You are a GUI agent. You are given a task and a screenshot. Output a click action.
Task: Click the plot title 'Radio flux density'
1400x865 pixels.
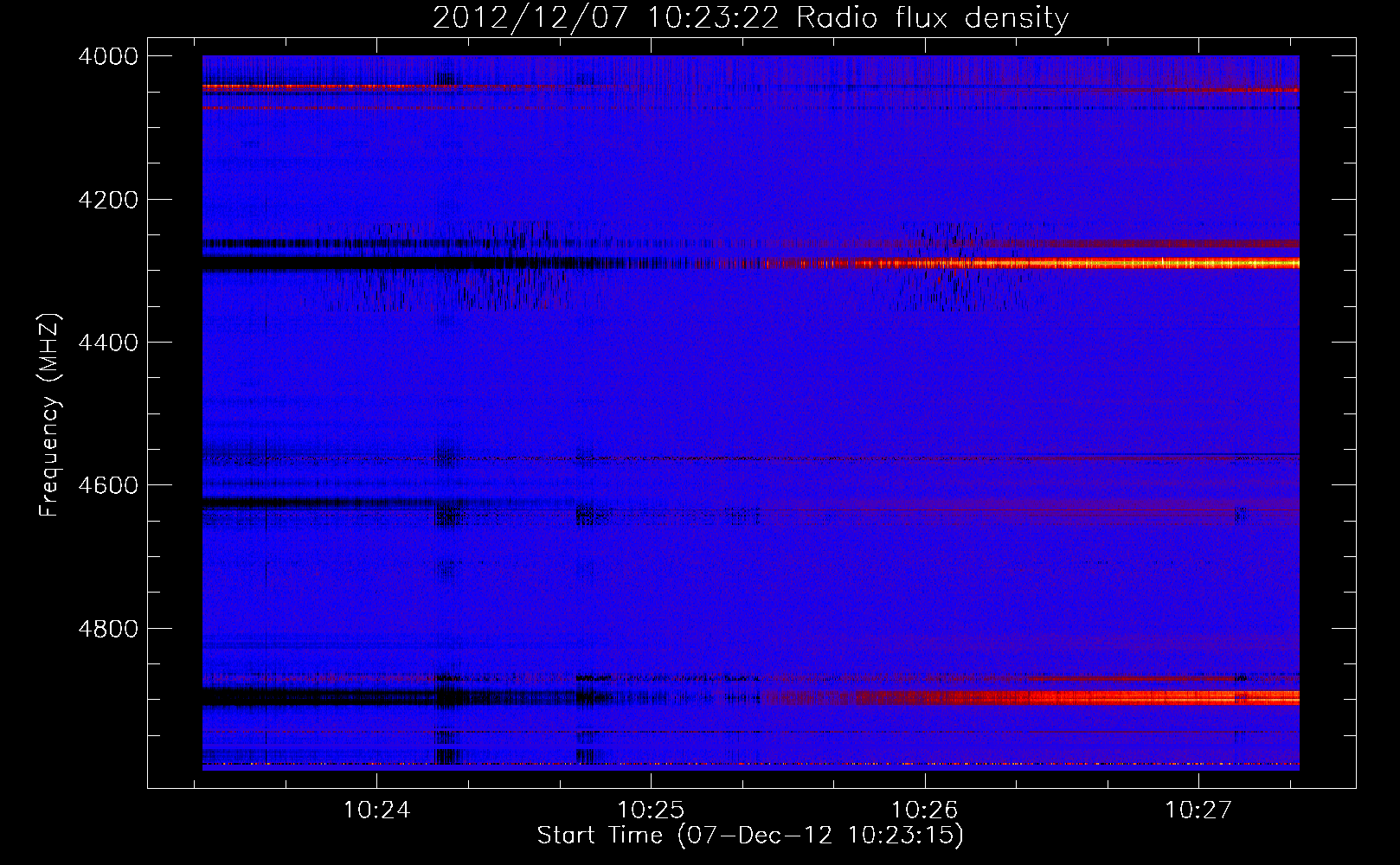(x=933, y=18)
